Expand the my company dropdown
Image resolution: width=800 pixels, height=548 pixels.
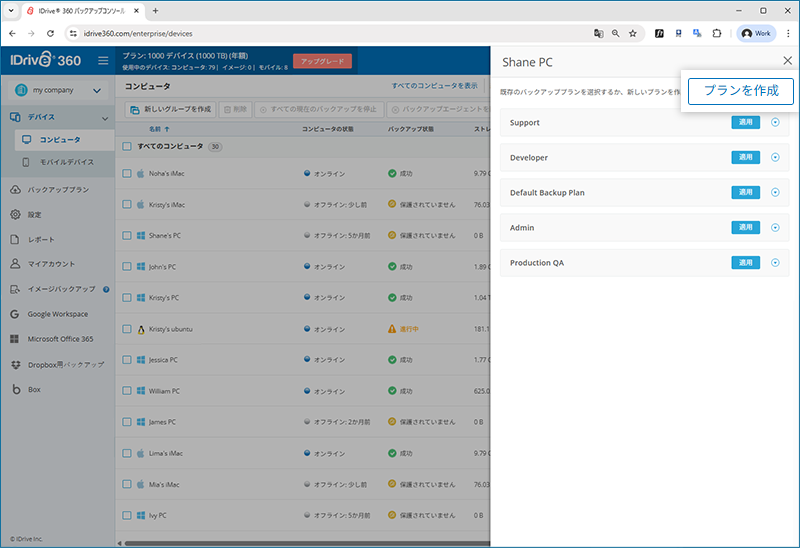[x=57, y=91]
